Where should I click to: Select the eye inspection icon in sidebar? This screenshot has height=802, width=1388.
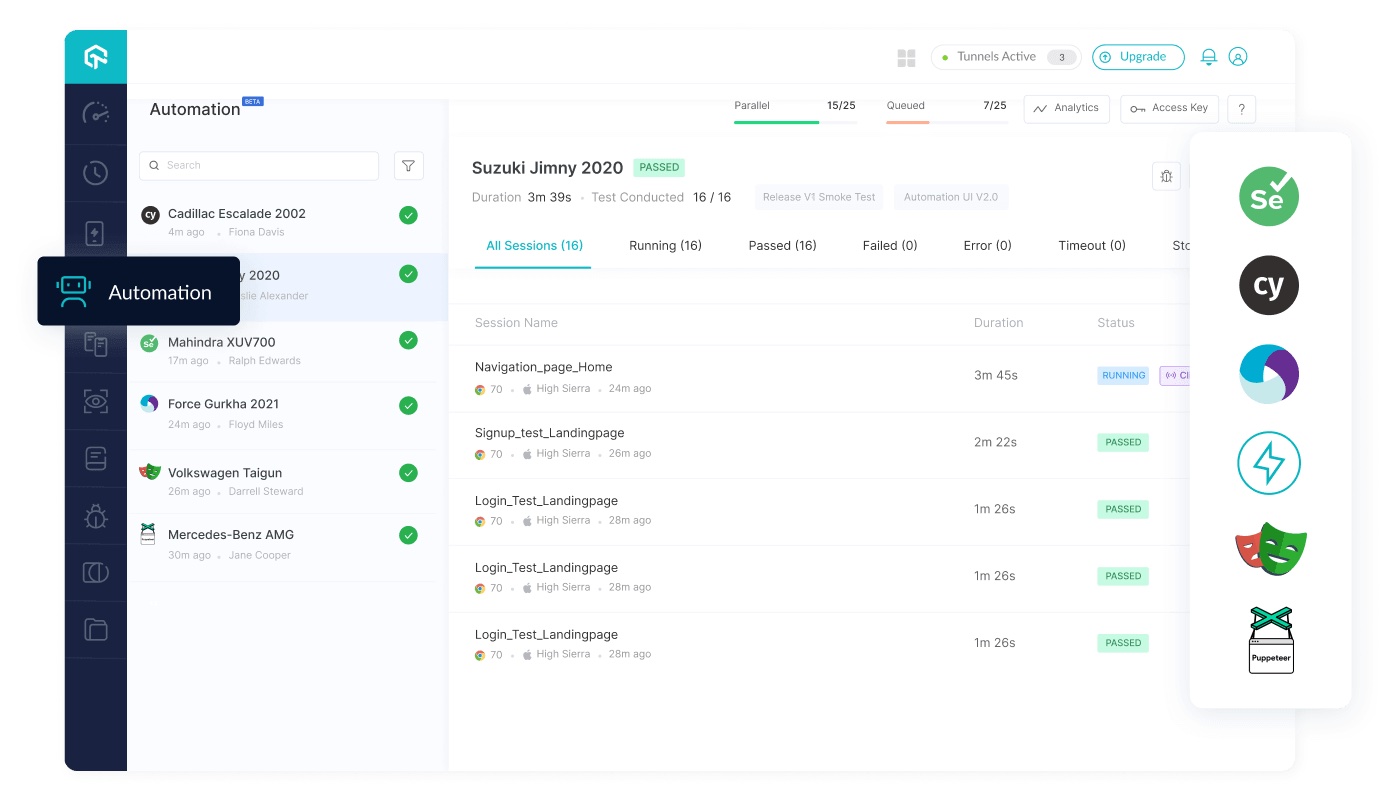tap(96, 401)
